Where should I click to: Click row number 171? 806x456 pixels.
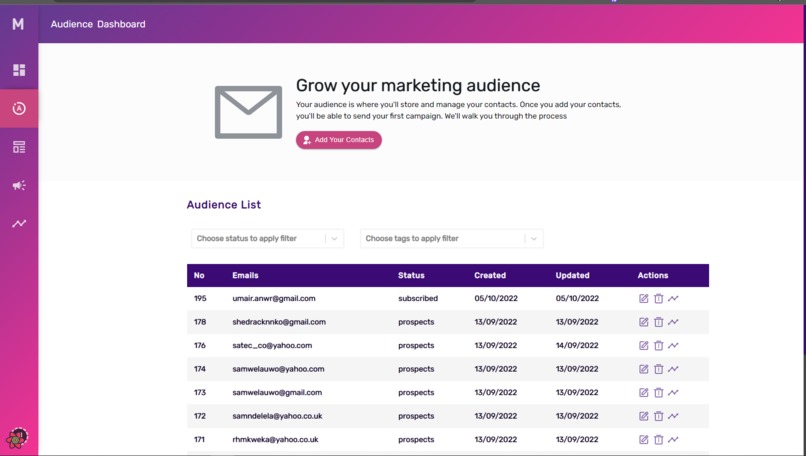point(199,440)
